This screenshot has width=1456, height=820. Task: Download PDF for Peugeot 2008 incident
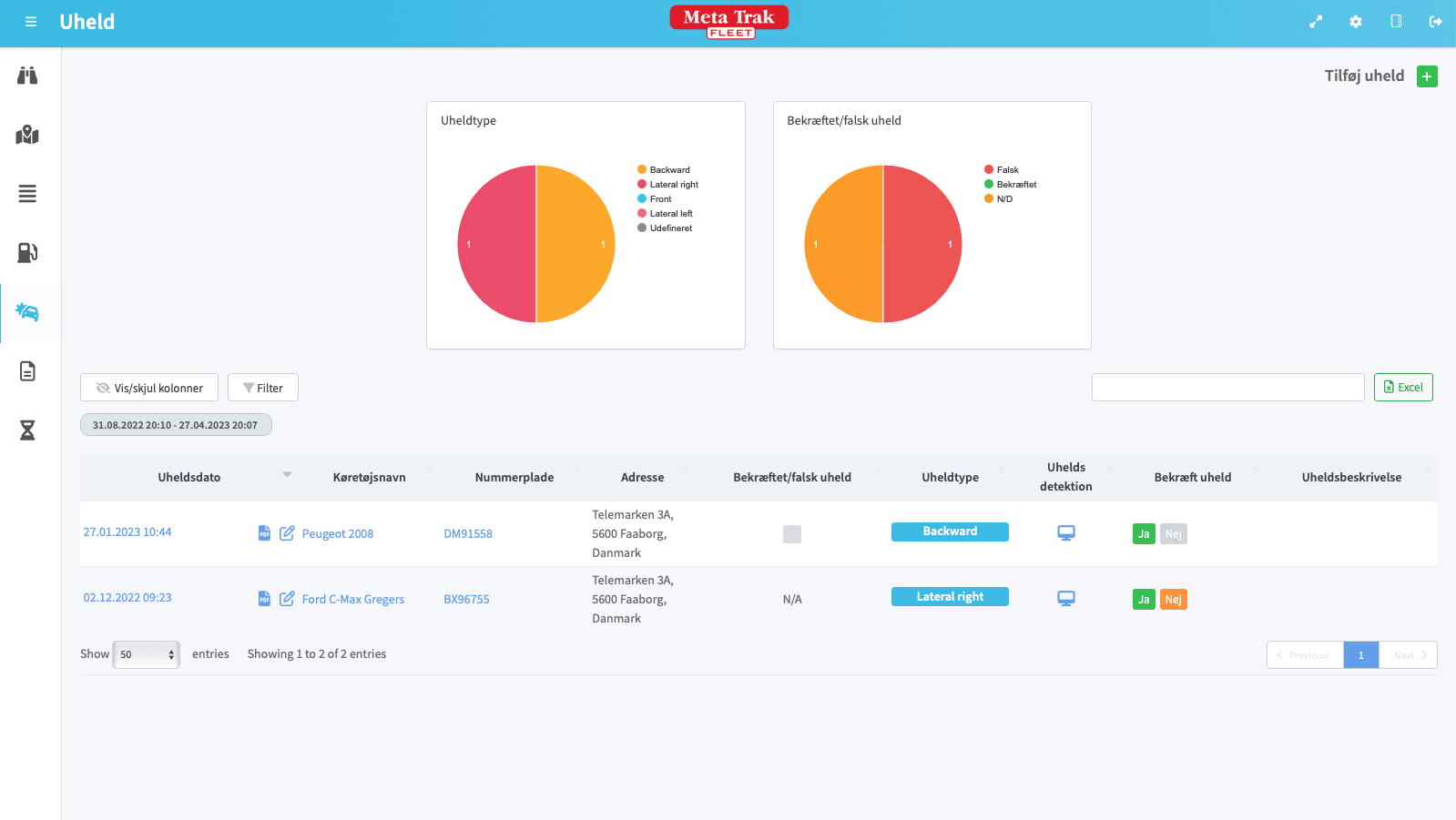(264, 533)
